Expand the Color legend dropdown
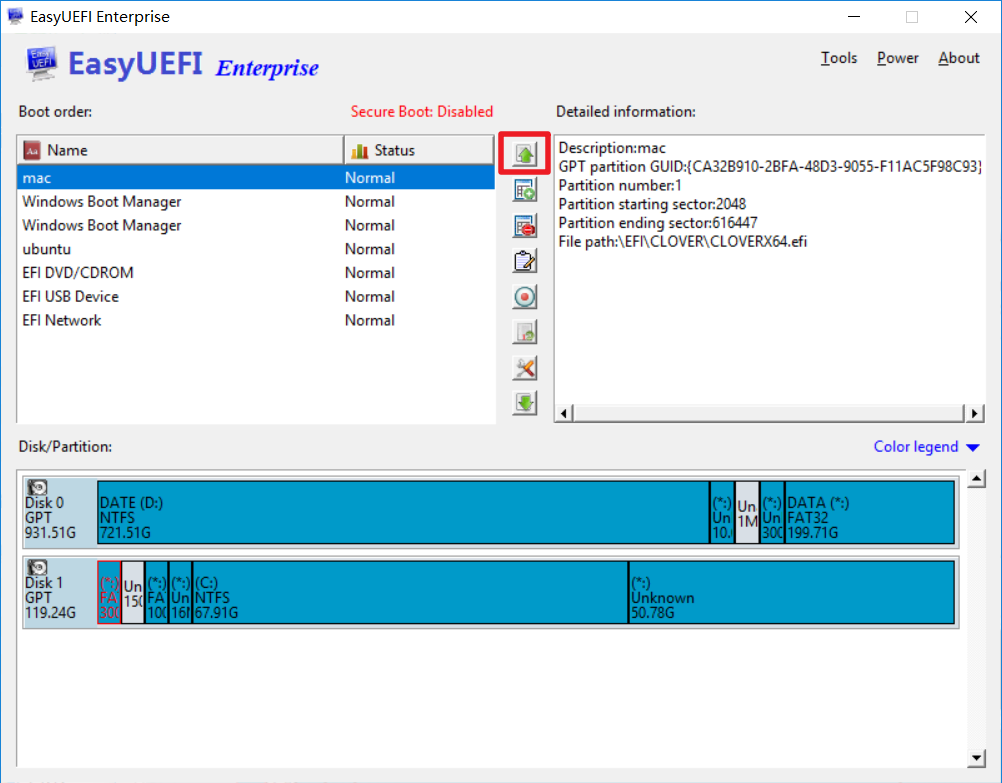This screenshot has width=1002, height=783. (927, 447)
